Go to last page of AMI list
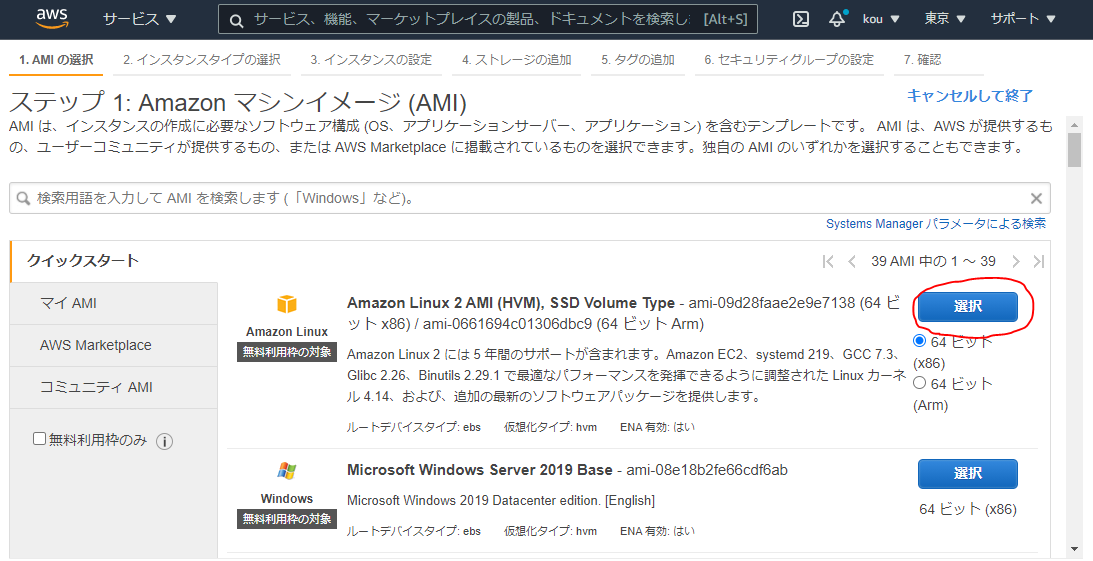 point(1039,261)
